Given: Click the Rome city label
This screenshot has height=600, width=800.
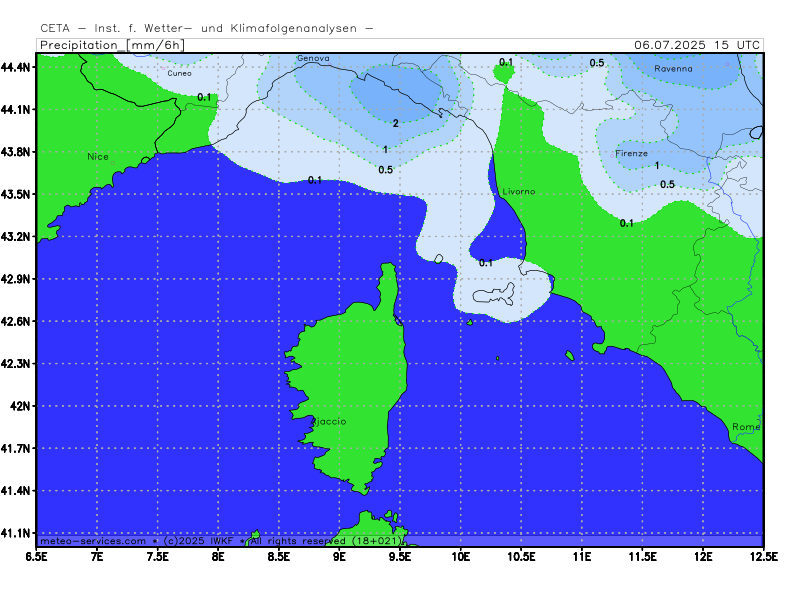Looking at the screenshot, I should click(746, 427).
